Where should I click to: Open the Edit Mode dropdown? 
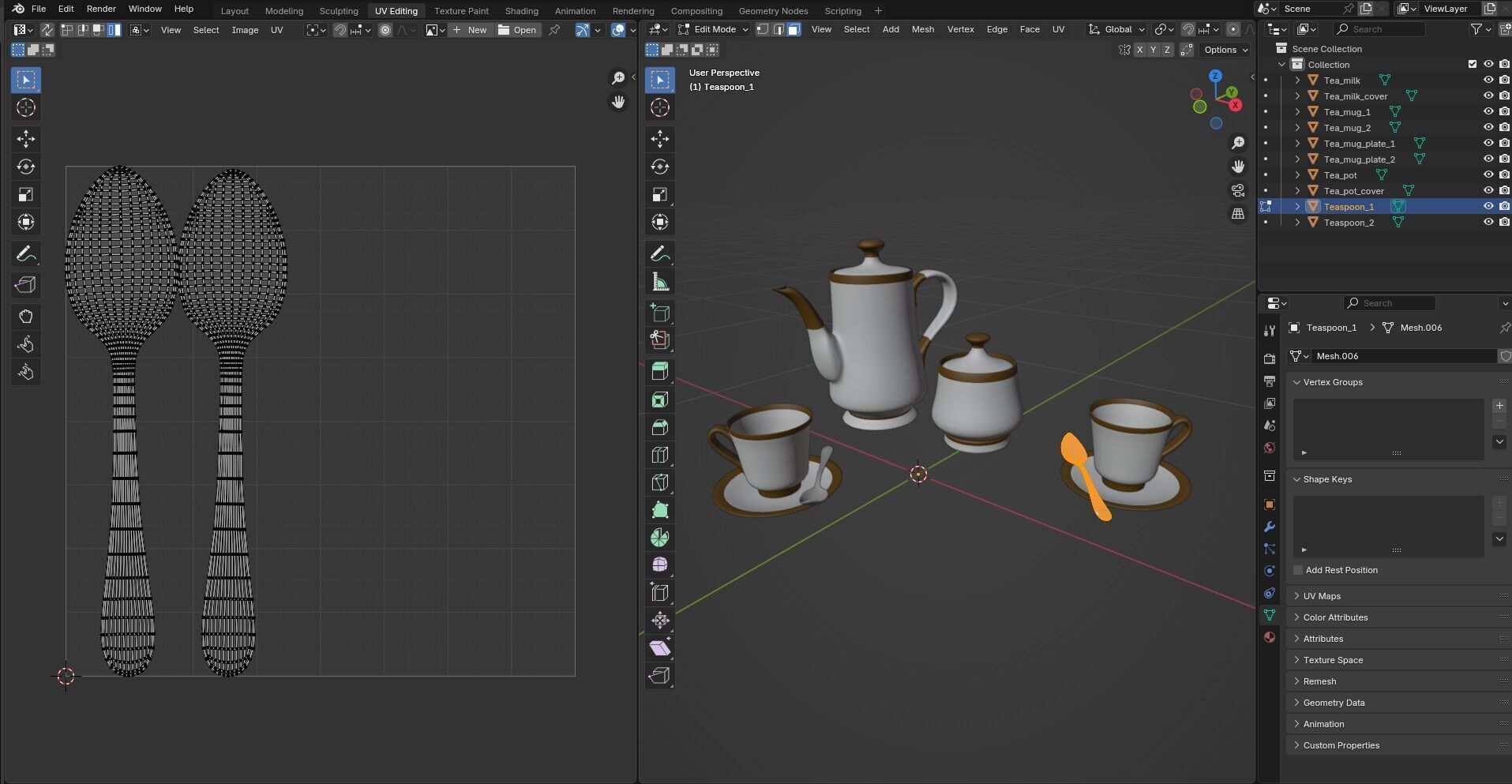[x=714, y=29]
